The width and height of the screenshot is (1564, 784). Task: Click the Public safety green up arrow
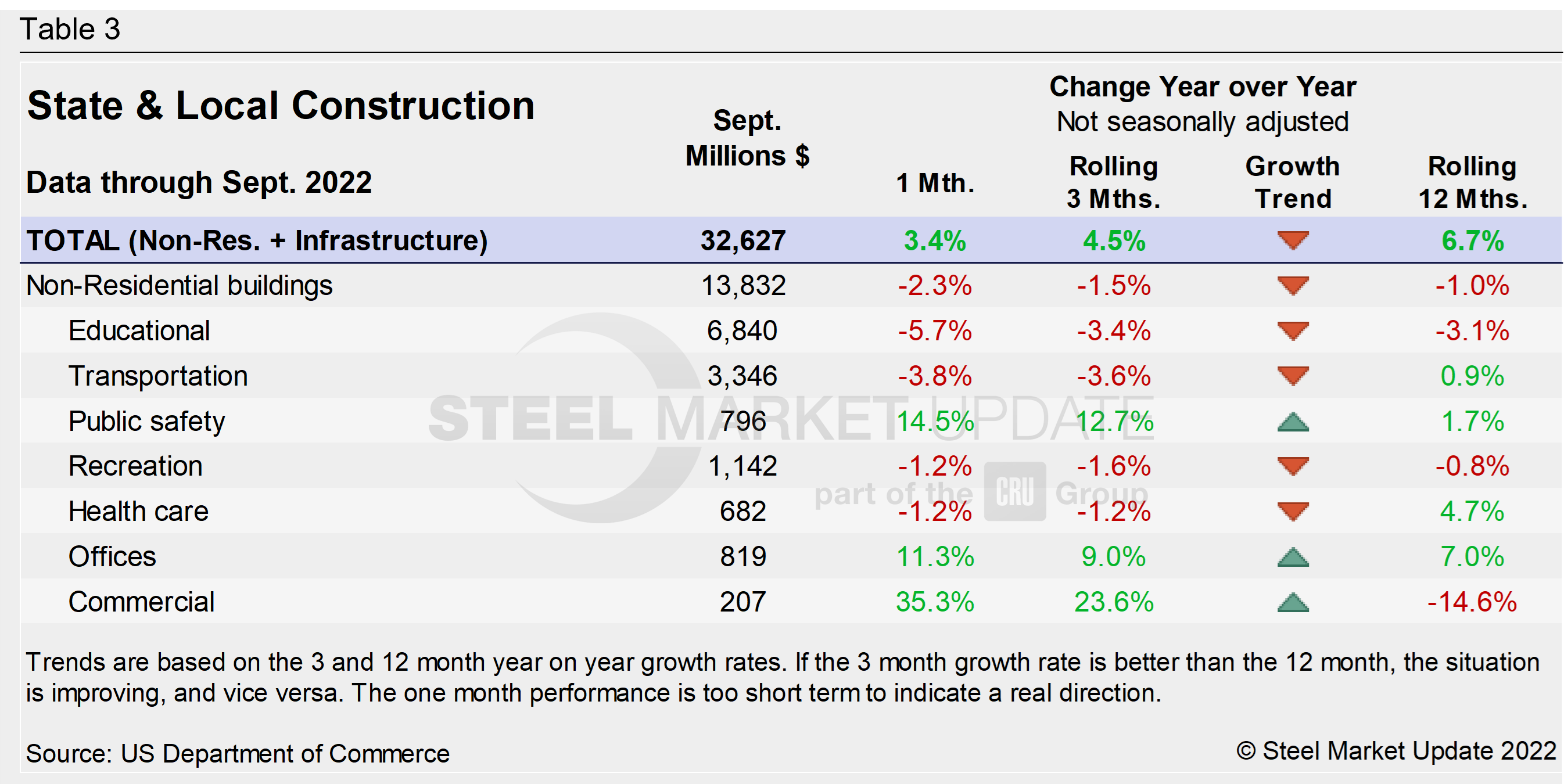(x=1293, y=422)
